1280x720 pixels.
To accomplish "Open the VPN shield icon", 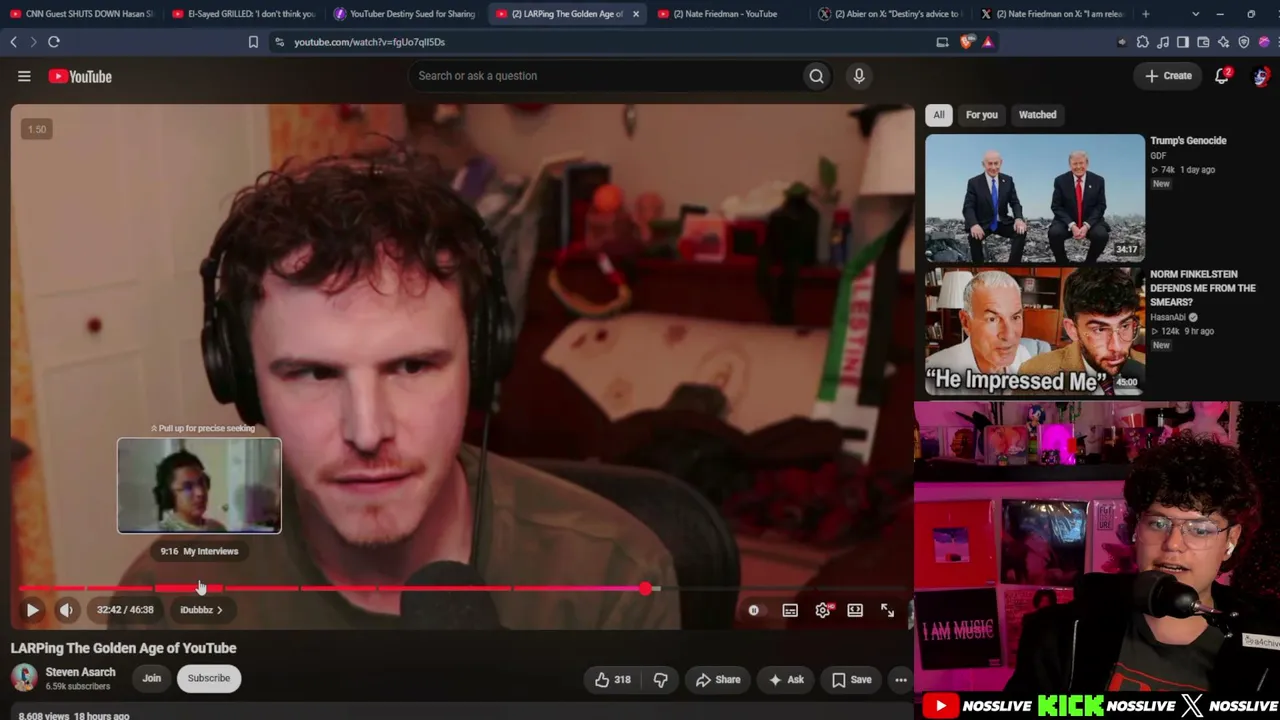I will point(1244,42).
